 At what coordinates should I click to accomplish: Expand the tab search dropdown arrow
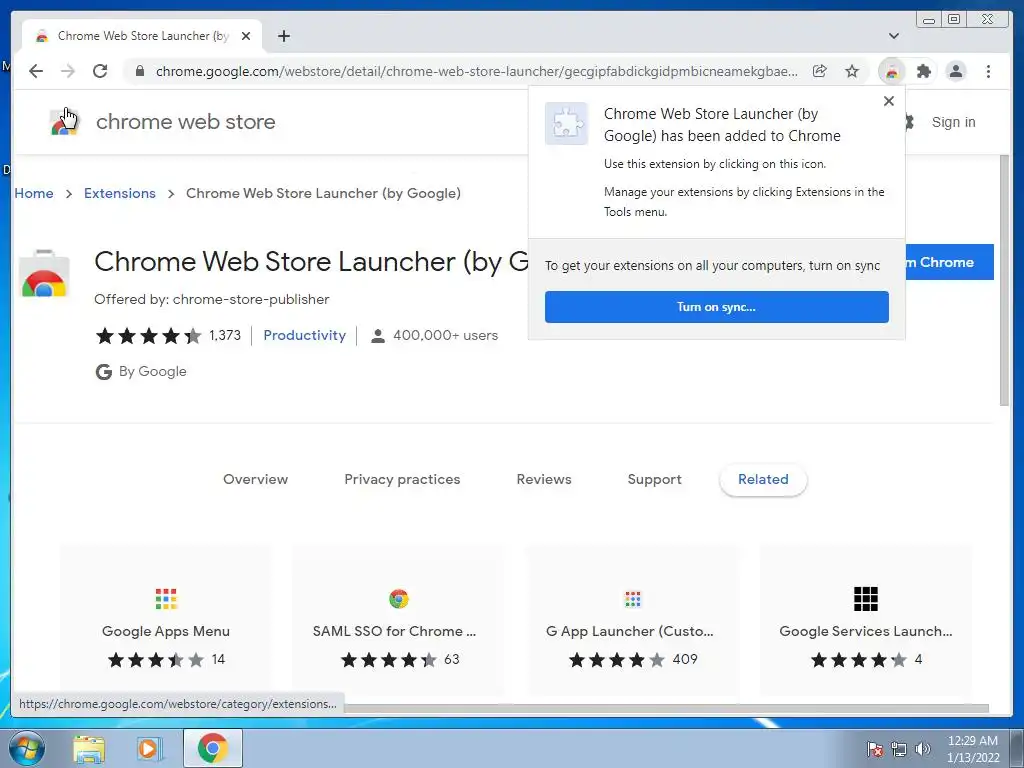coord(894,36)
